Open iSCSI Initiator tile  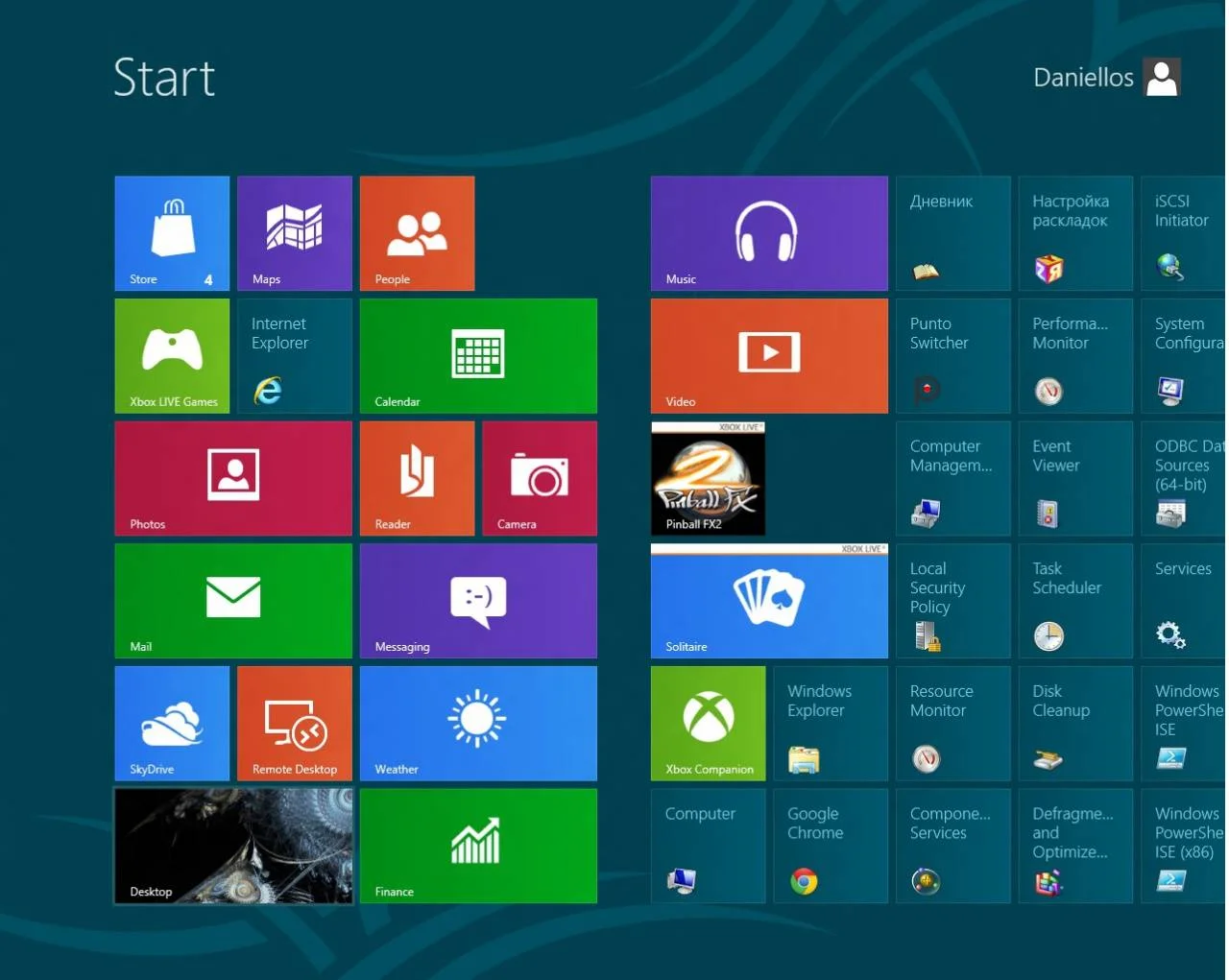[x=1185, y=233]
